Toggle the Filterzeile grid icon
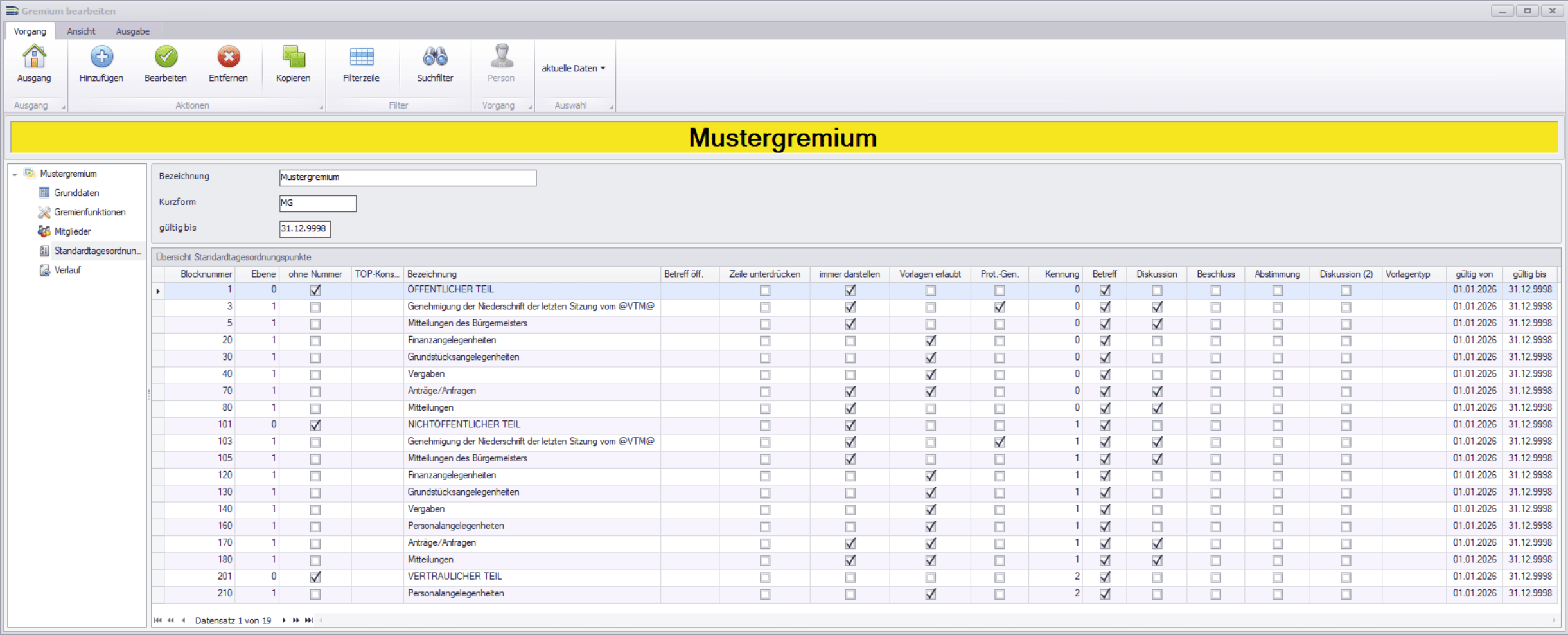The image size is (1568, 635). 361,58
